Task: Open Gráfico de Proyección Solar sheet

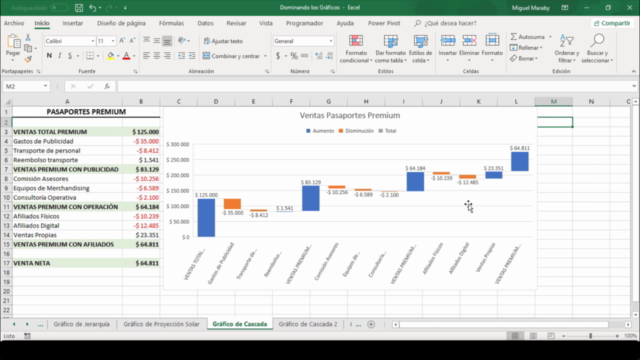Action: [x=162, y=324]
